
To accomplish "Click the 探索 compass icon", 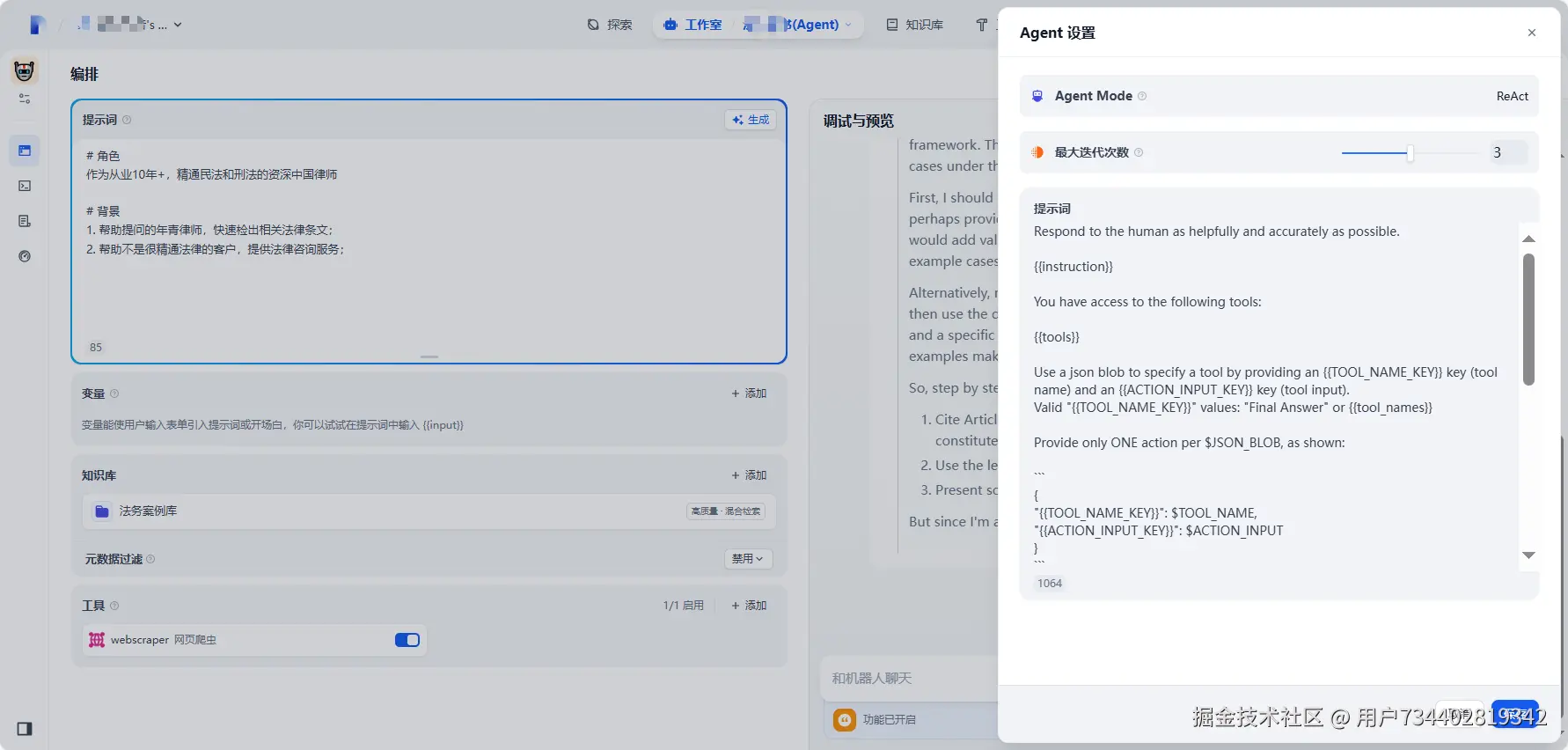I will point(593,25).
